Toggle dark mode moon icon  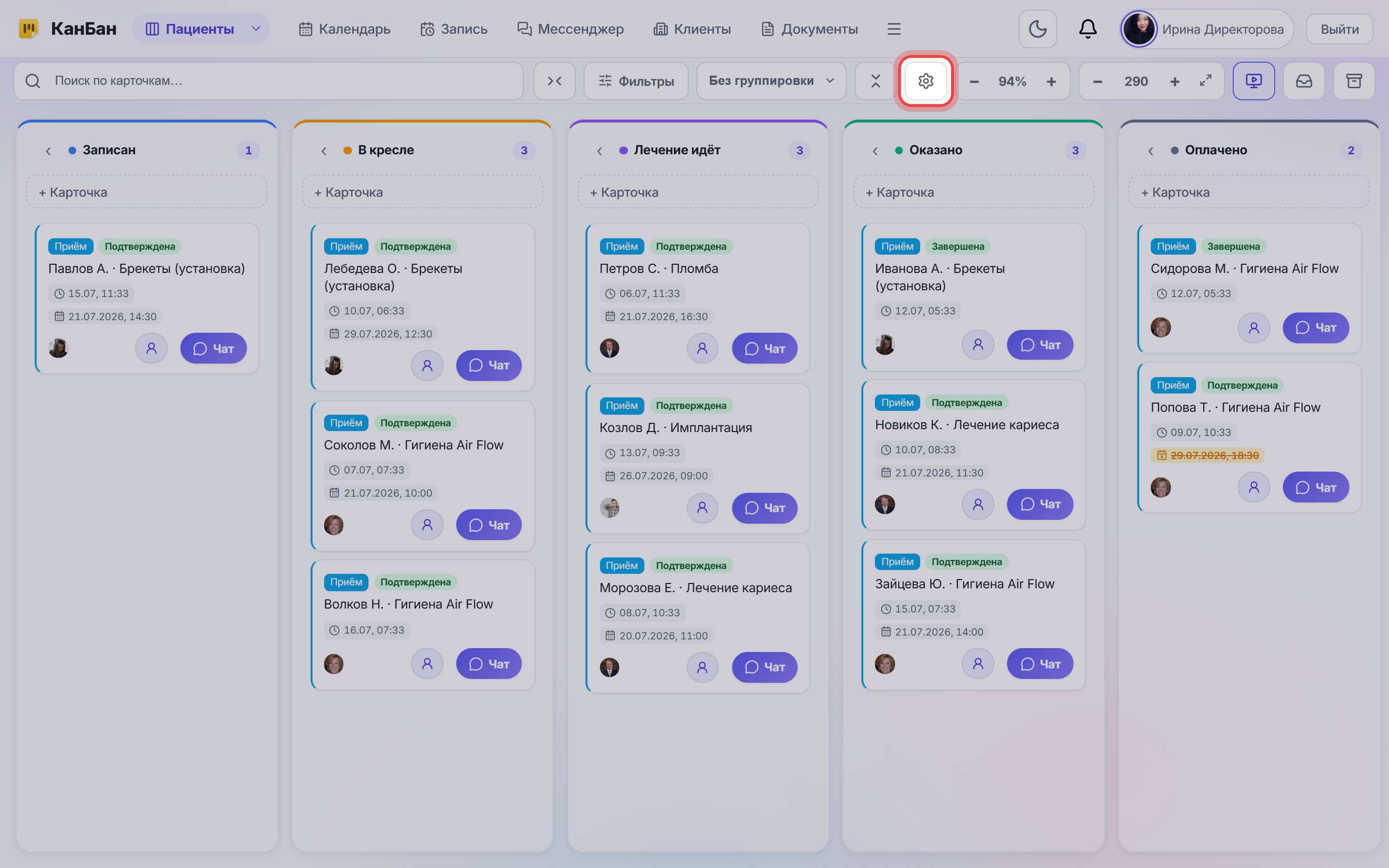1037,29
